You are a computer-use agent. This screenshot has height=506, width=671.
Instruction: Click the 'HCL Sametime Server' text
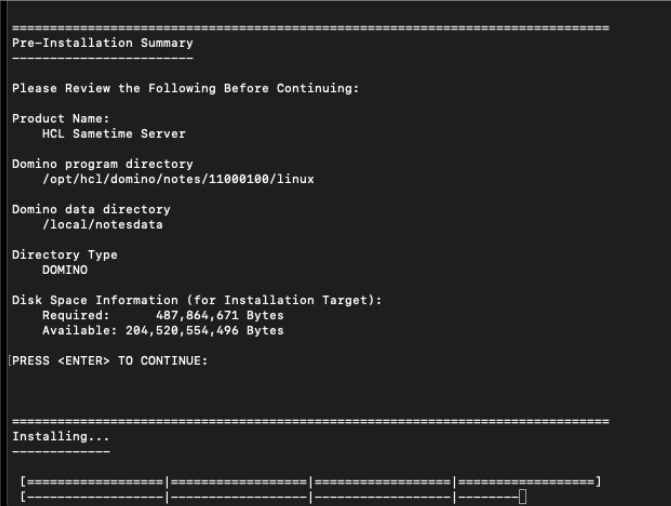tap(113, 133)
